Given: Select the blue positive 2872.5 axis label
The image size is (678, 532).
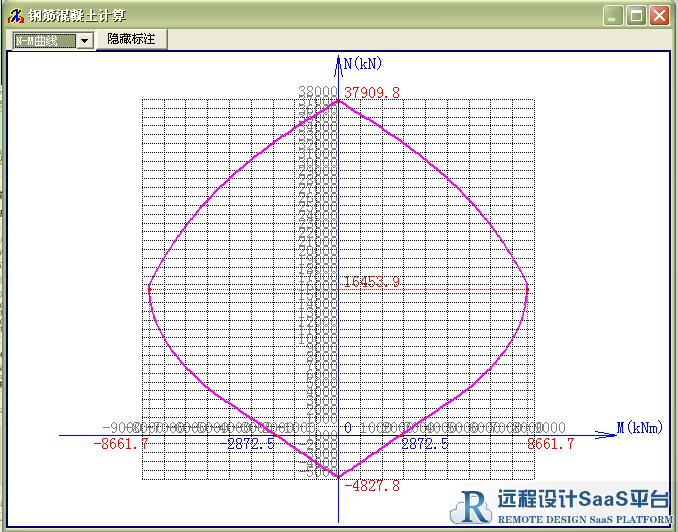Looking at the screenshot, I should 424,444.
